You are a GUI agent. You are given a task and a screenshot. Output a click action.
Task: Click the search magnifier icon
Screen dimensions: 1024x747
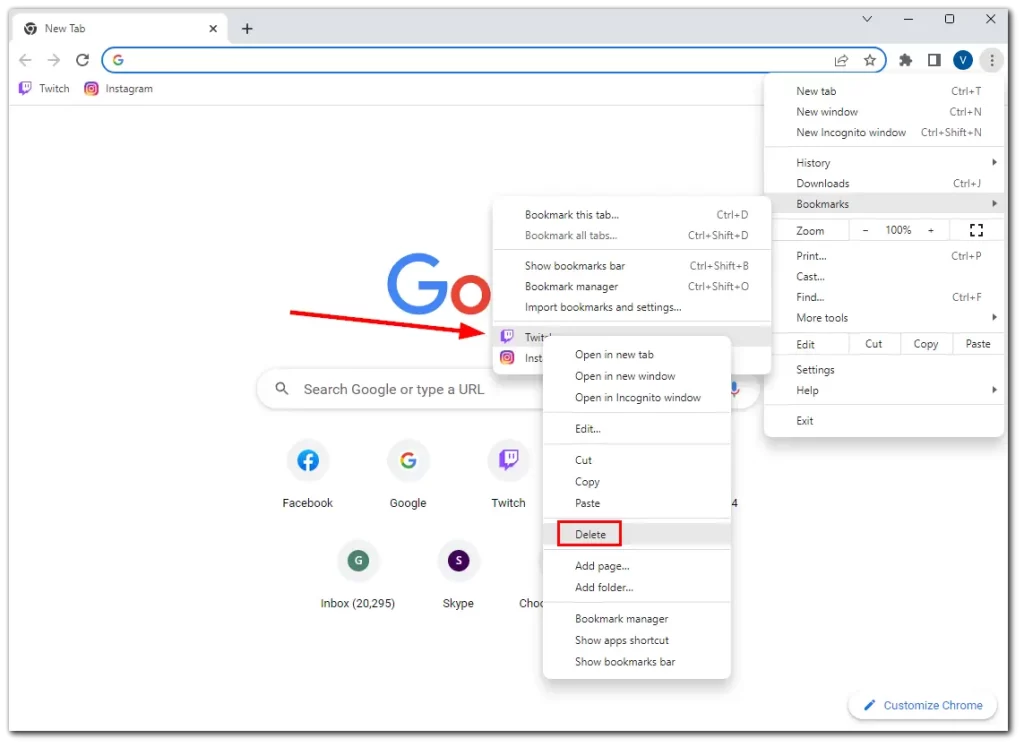click(x=281, y=389)
